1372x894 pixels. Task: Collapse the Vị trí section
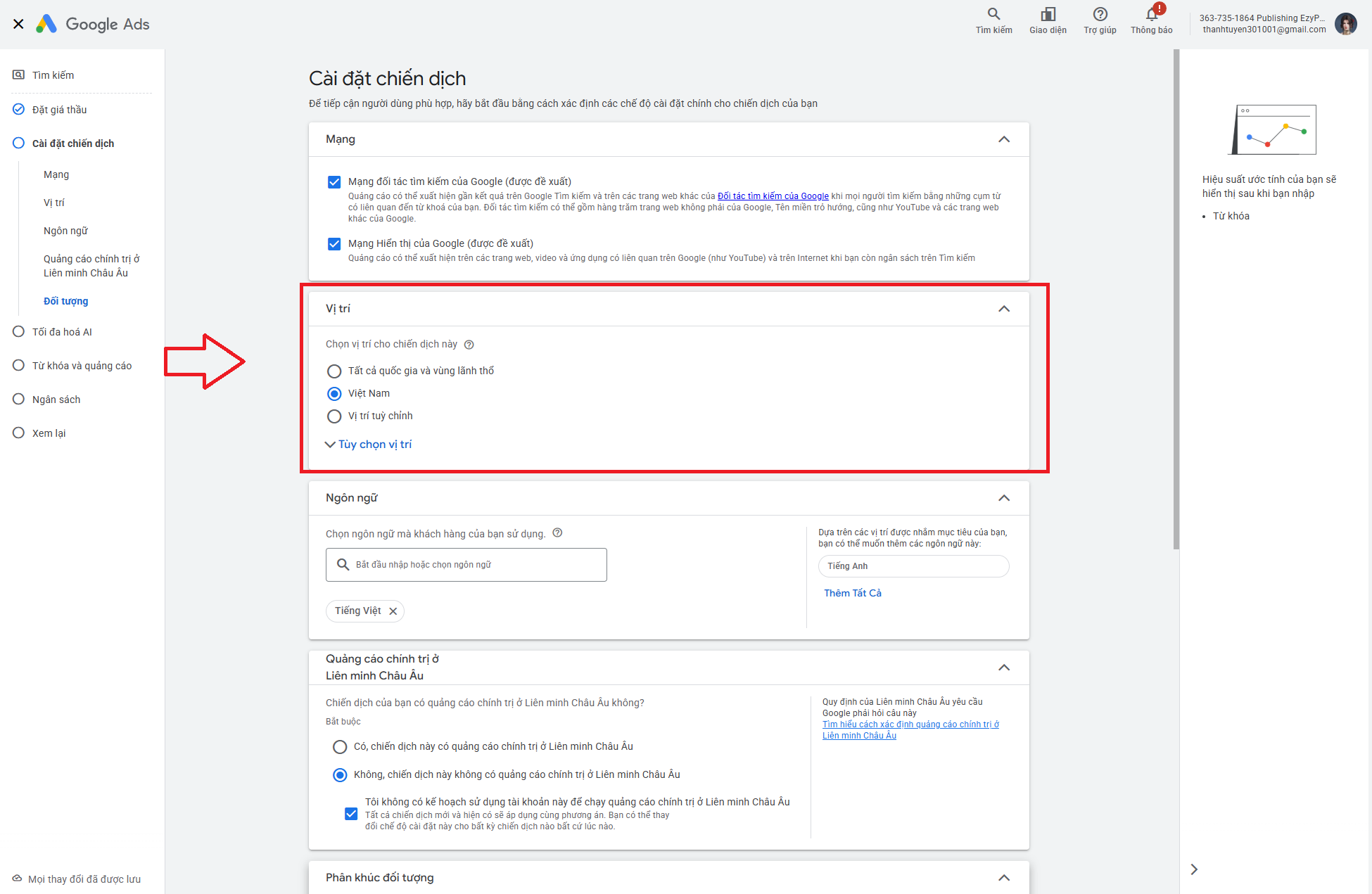(1004, 309)
